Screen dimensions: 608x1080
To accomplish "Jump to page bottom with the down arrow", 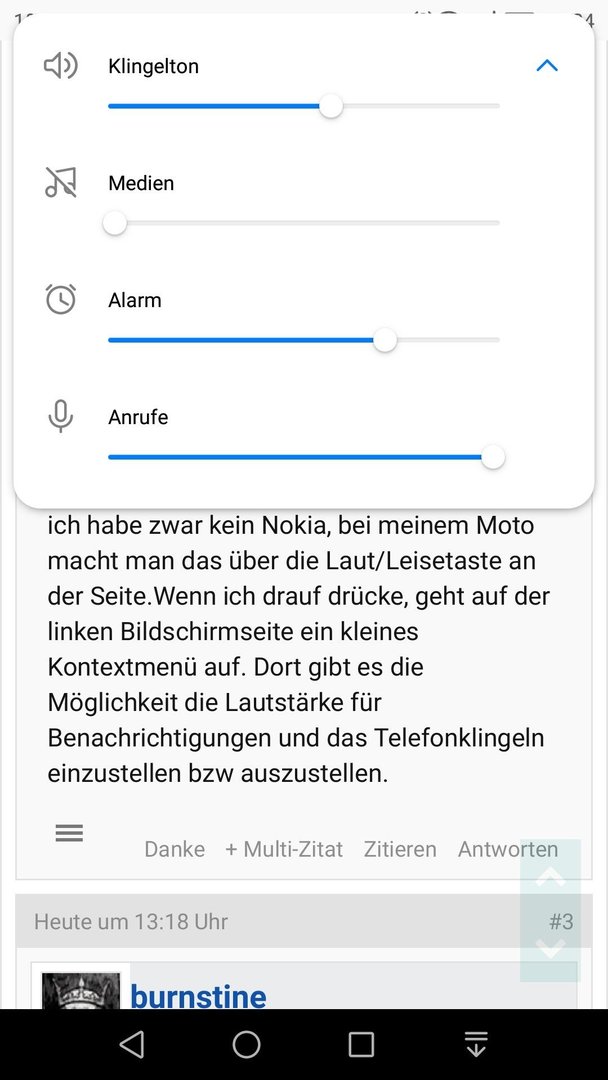I will [550, 949].
